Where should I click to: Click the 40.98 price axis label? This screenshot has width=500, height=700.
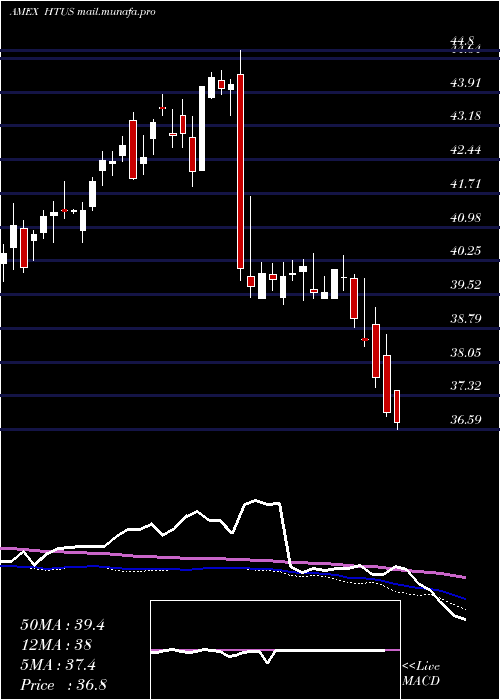(x=466, y=217)
